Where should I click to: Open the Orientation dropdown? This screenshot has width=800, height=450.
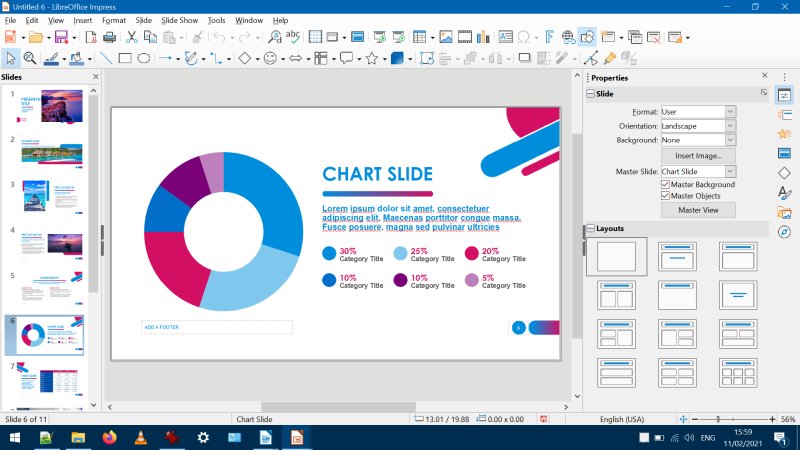(730, 126)
